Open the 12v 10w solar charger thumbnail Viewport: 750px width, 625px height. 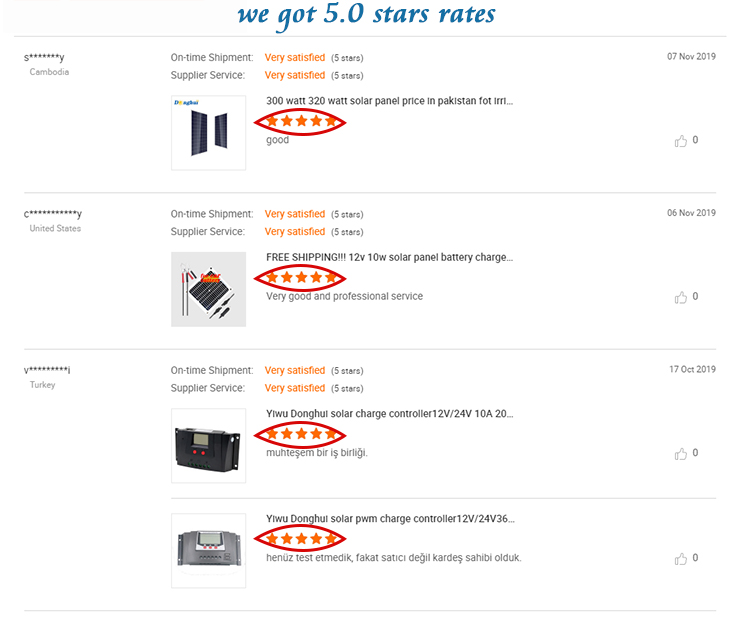pos(208,289)
